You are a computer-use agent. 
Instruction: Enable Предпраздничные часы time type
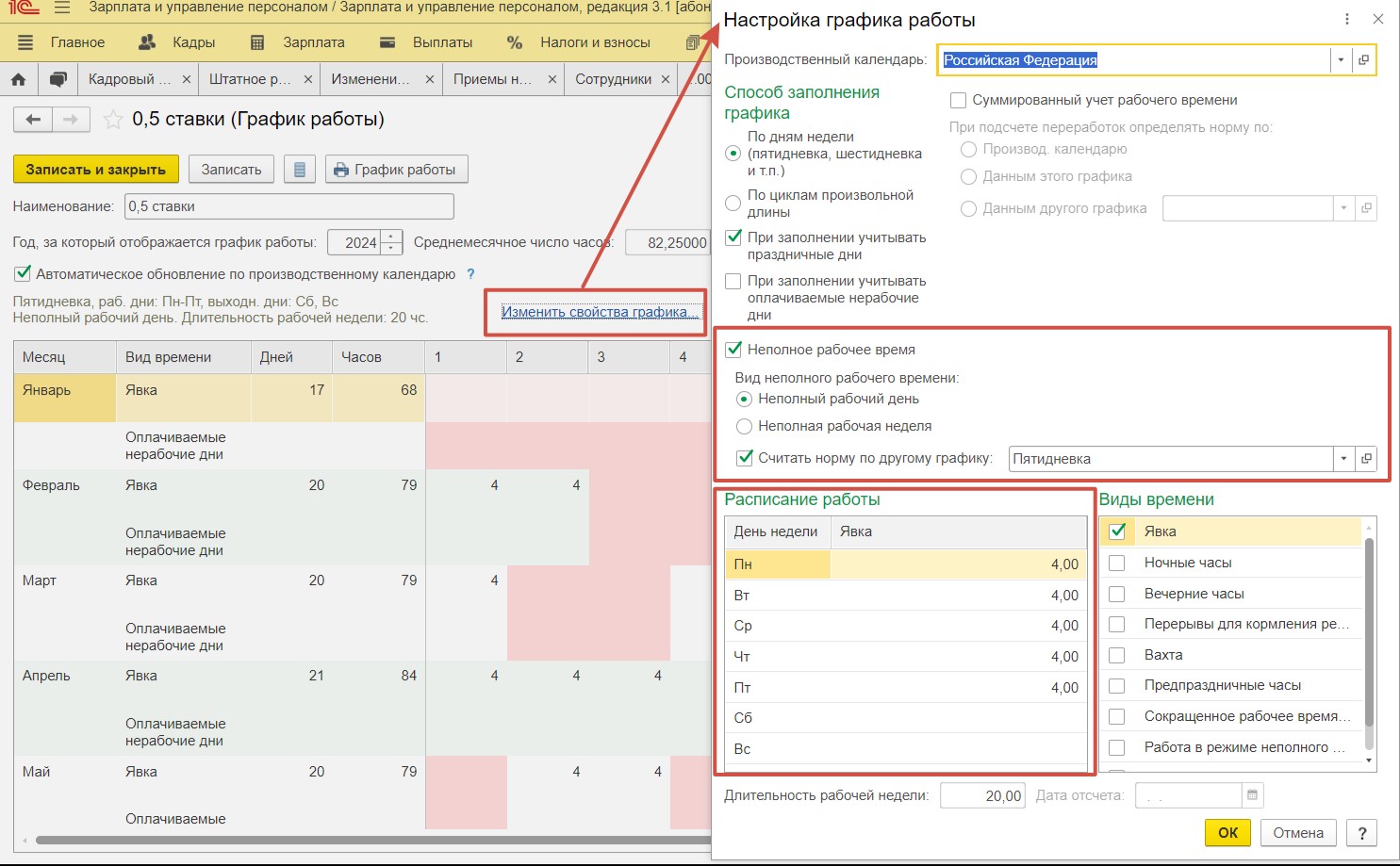pyautogui.click(x=1117, y=685)
